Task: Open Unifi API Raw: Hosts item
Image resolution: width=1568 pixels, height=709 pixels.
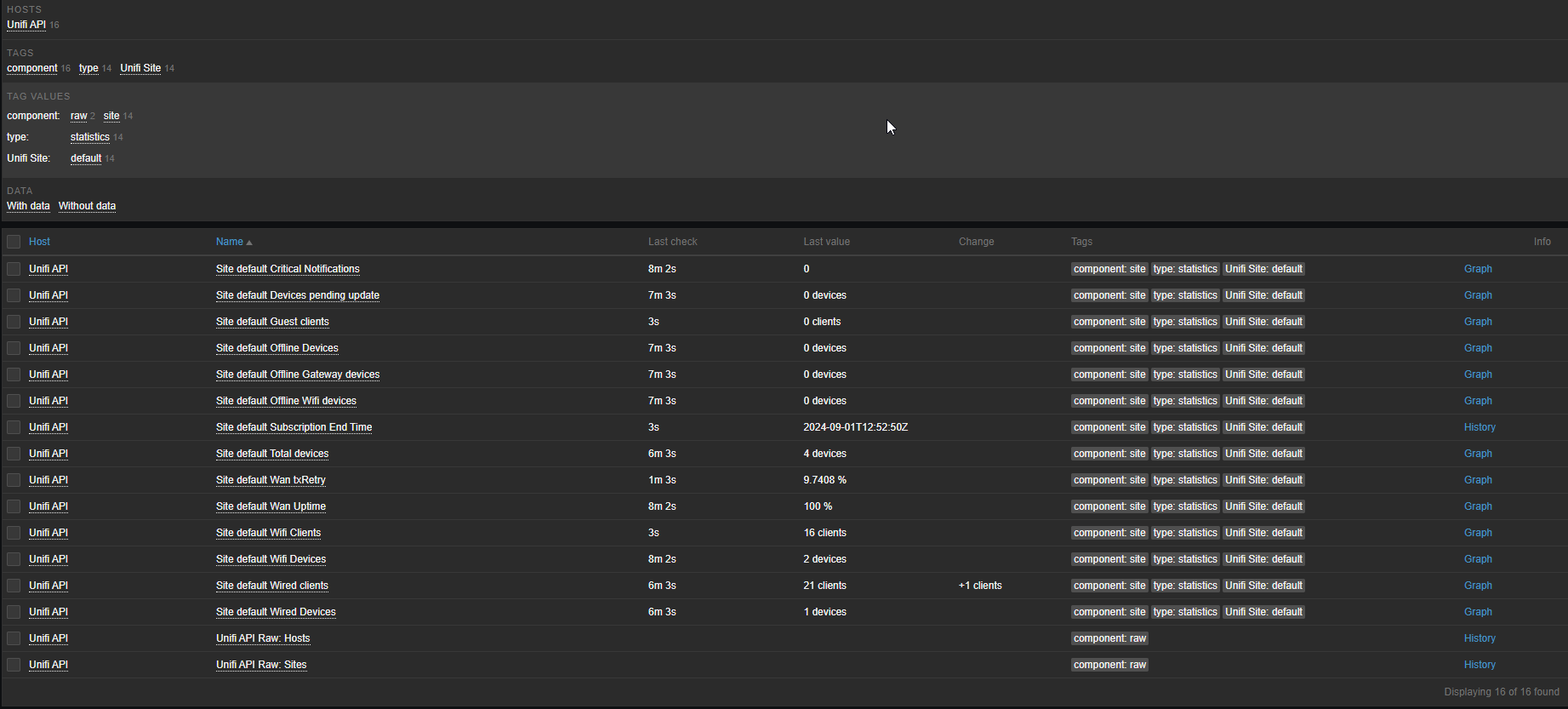Action: coord(263,638)
